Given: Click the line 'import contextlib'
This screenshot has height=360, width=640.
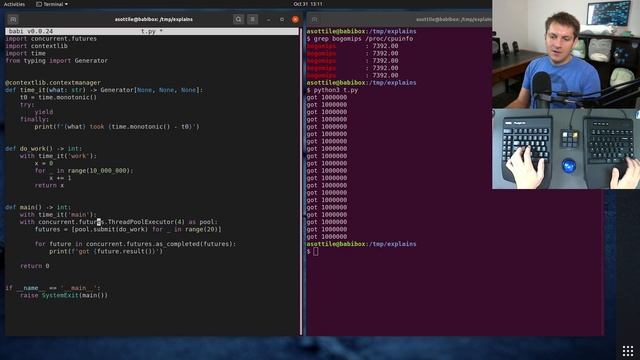Looking at the screenshot, I should (36, 46).
